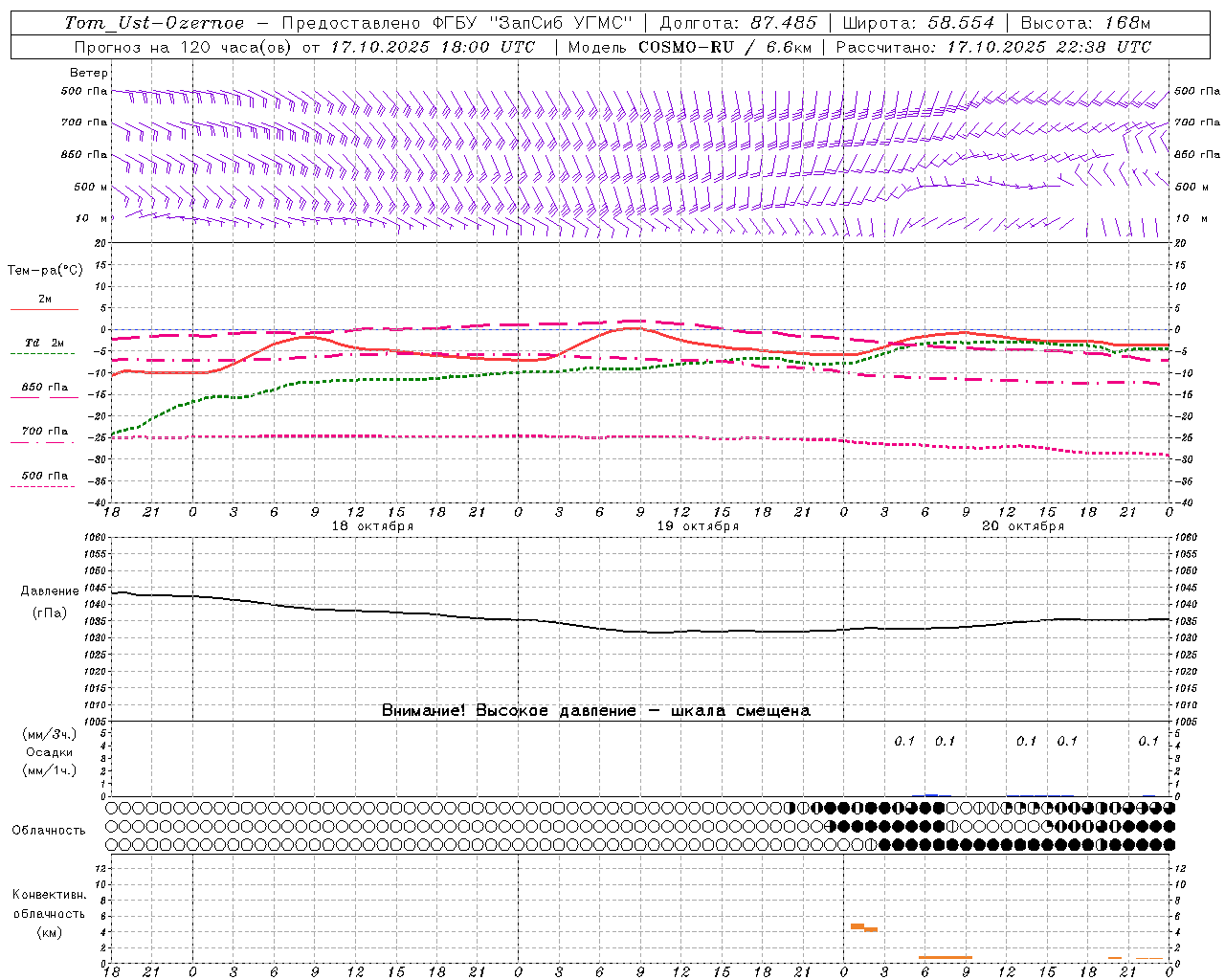Click the '20 октября' date label
This screenshot has height=980, width=1225.
1023,526
